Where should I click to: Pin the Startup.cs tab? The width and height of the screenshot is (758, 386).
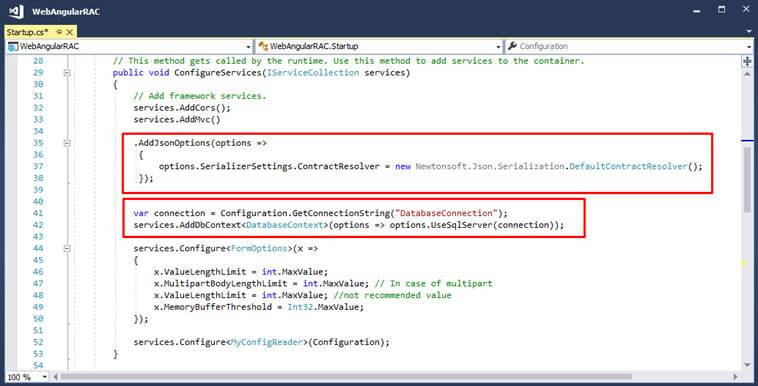[59, 32]
